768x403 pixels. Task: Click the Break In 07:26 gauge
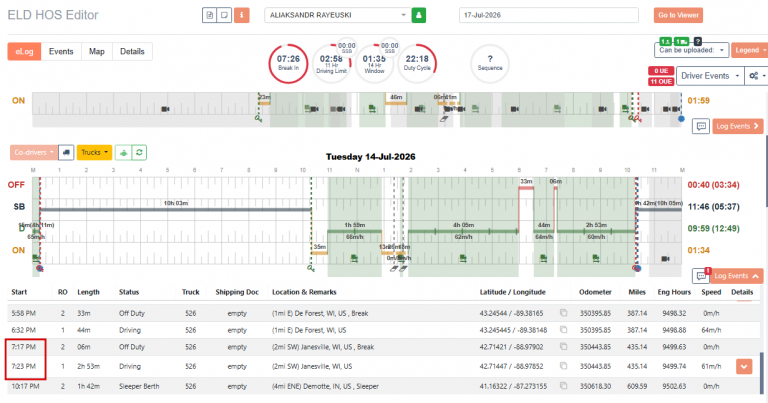(288, 64)
